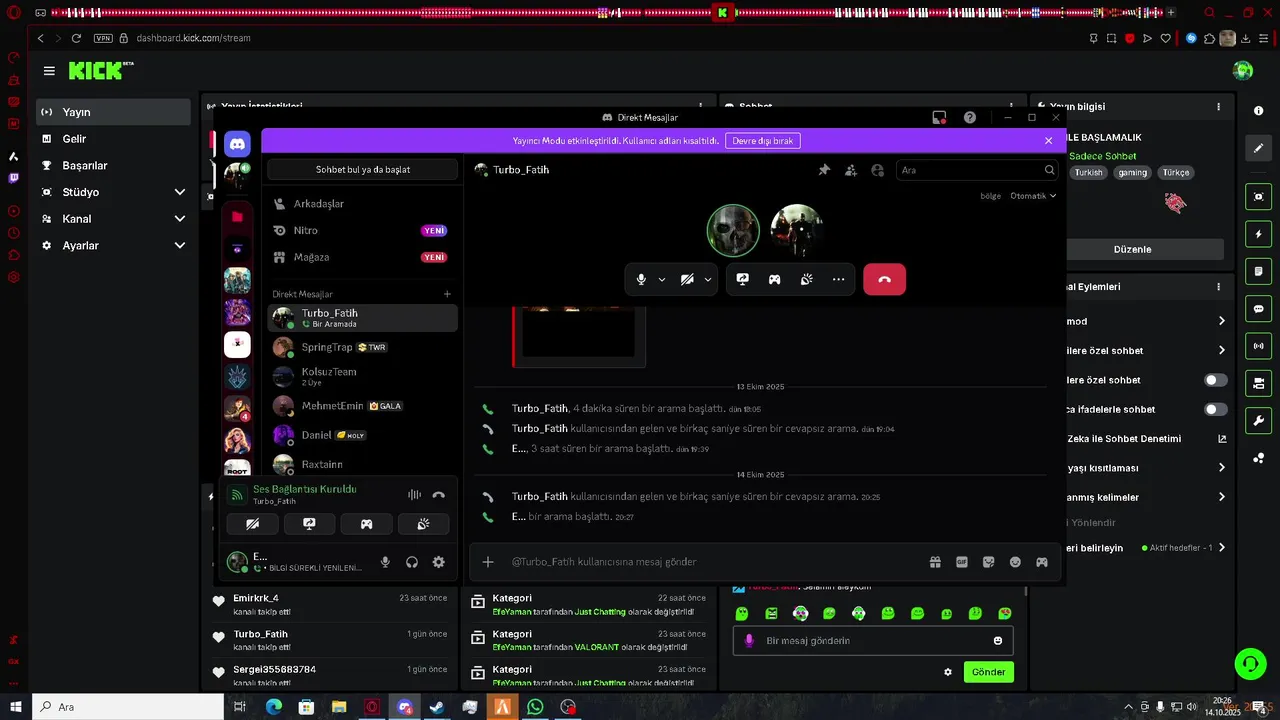
Task: Toggle camera button in voice connection panel
Action: [253, 524]
